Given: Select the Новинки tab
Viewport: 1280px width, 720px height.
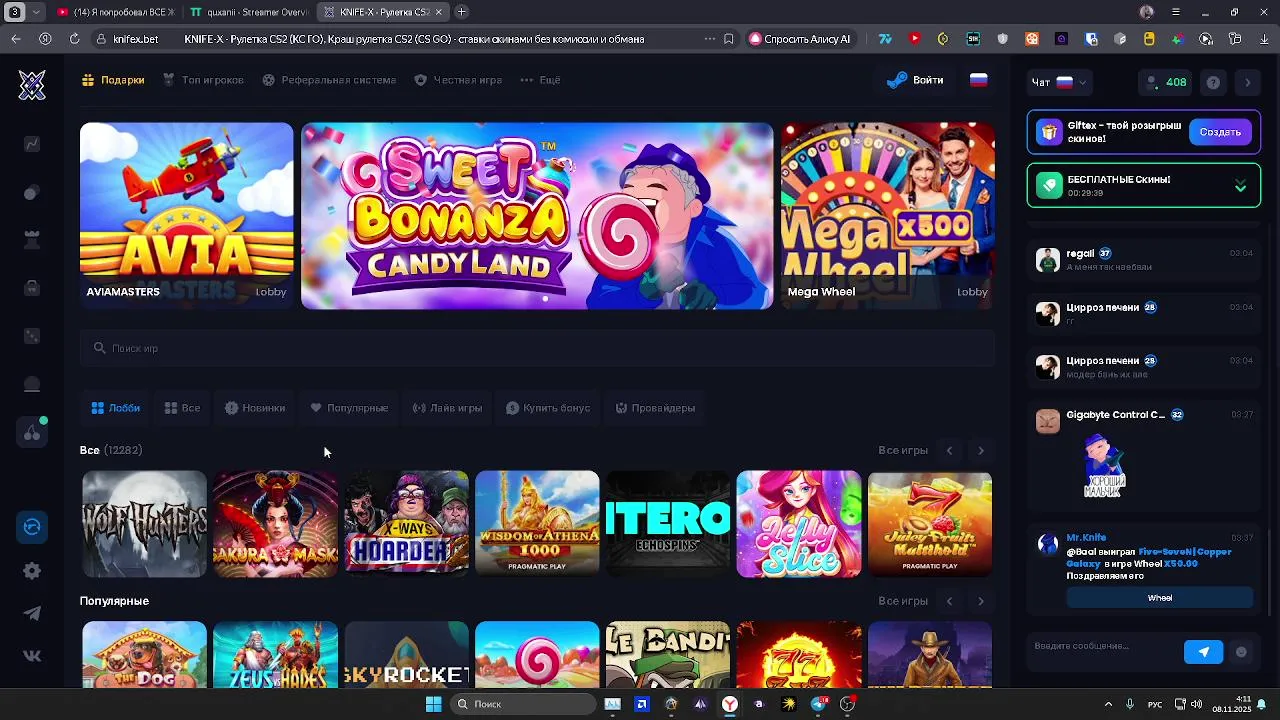Looking at the screenshot, I should [x=255, y=408].
